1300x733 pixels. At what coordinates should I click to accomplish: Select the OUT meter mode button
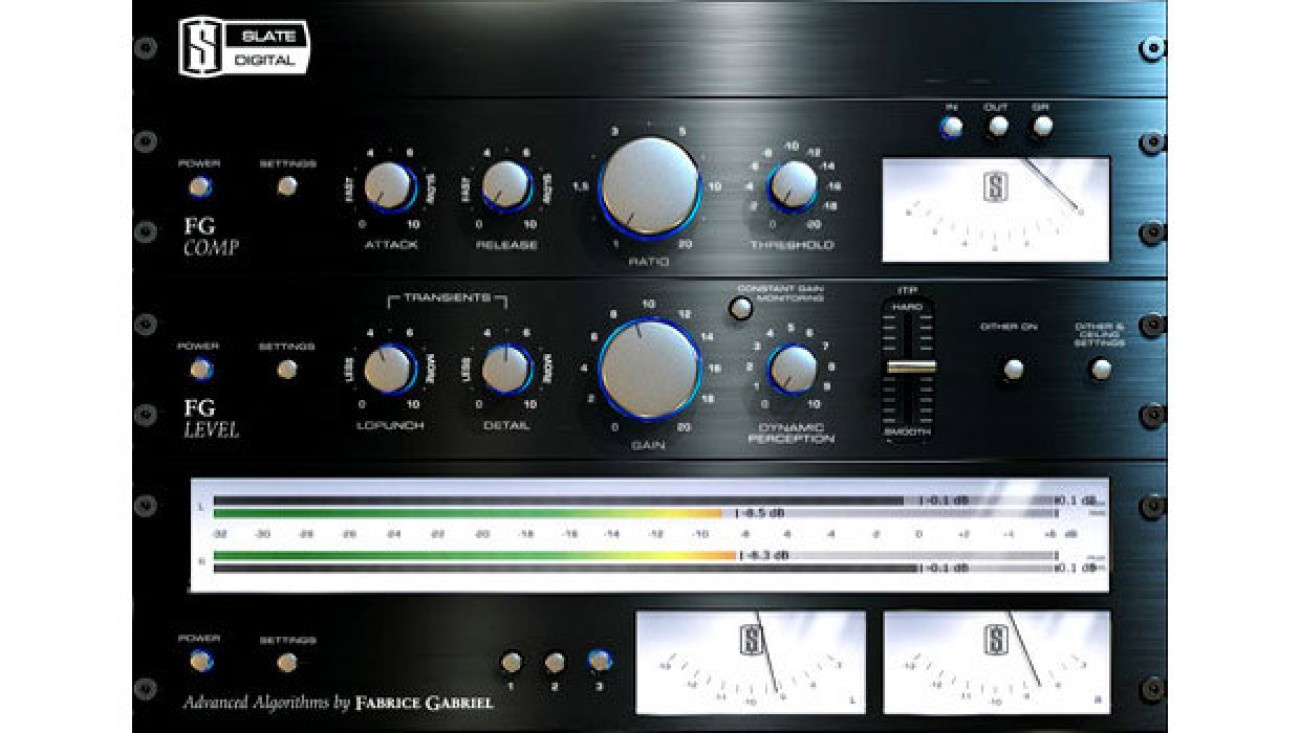[997, 126]
